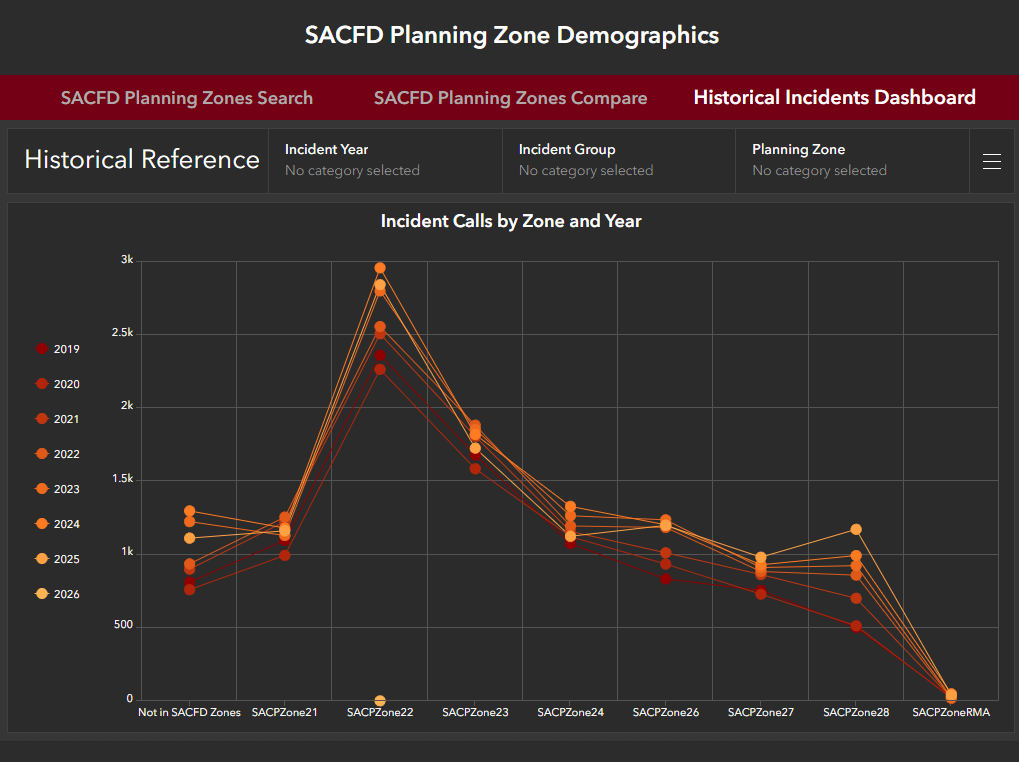Screen dimensions: 1019x762
Task: Open the hamburger menu in filter bar
Action: pos(991,161)
